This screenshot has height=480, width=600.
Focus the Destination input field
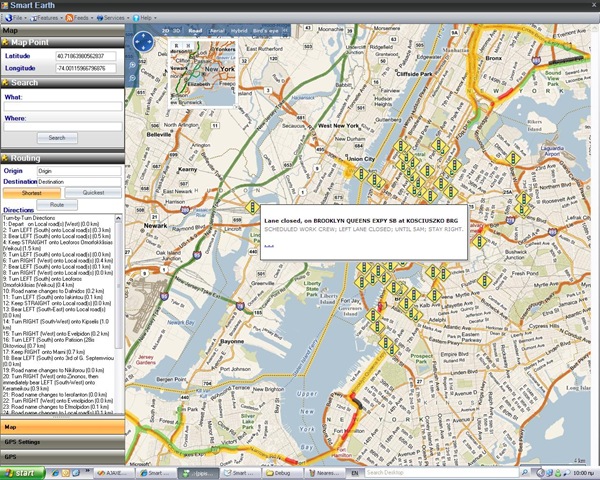pos(79,182)
